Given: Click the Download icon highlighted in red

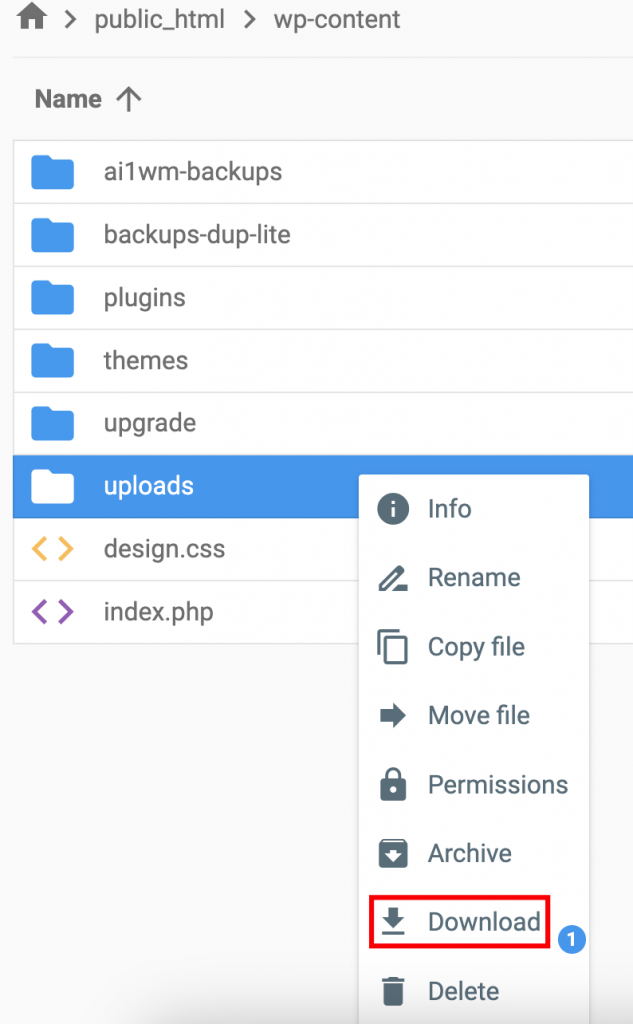Looking at the screenshot, I should point(394,922).
